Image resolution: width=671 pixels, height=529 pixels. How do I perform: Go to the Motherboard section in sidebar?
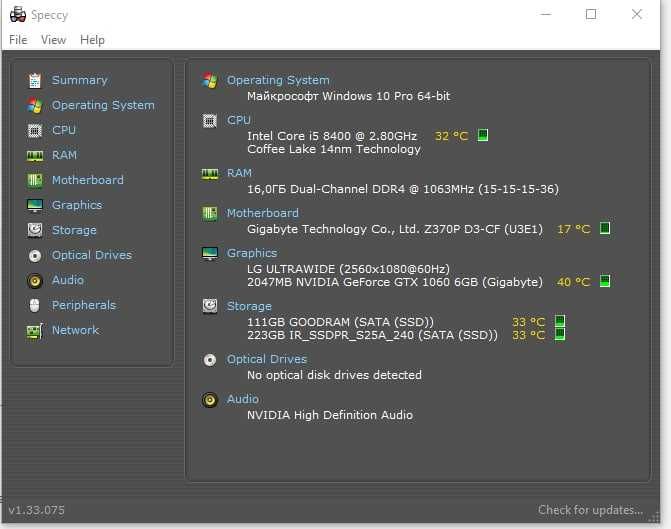click(88, 180)
